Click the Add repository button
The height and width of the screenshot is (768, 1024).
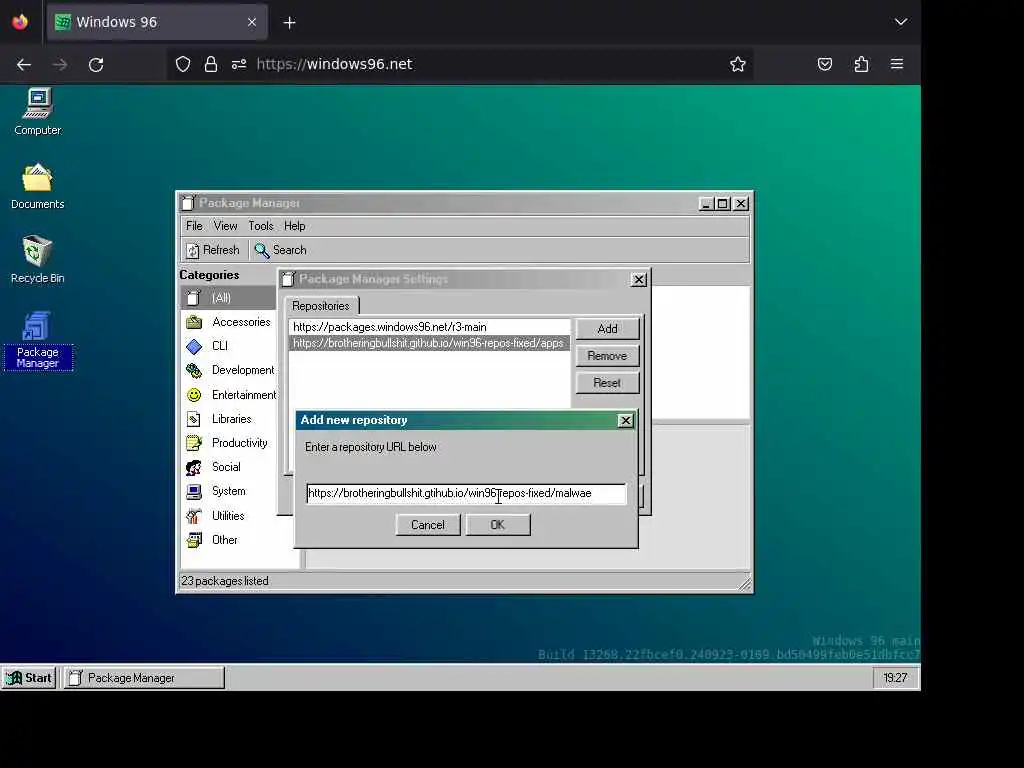coord(607,328)
